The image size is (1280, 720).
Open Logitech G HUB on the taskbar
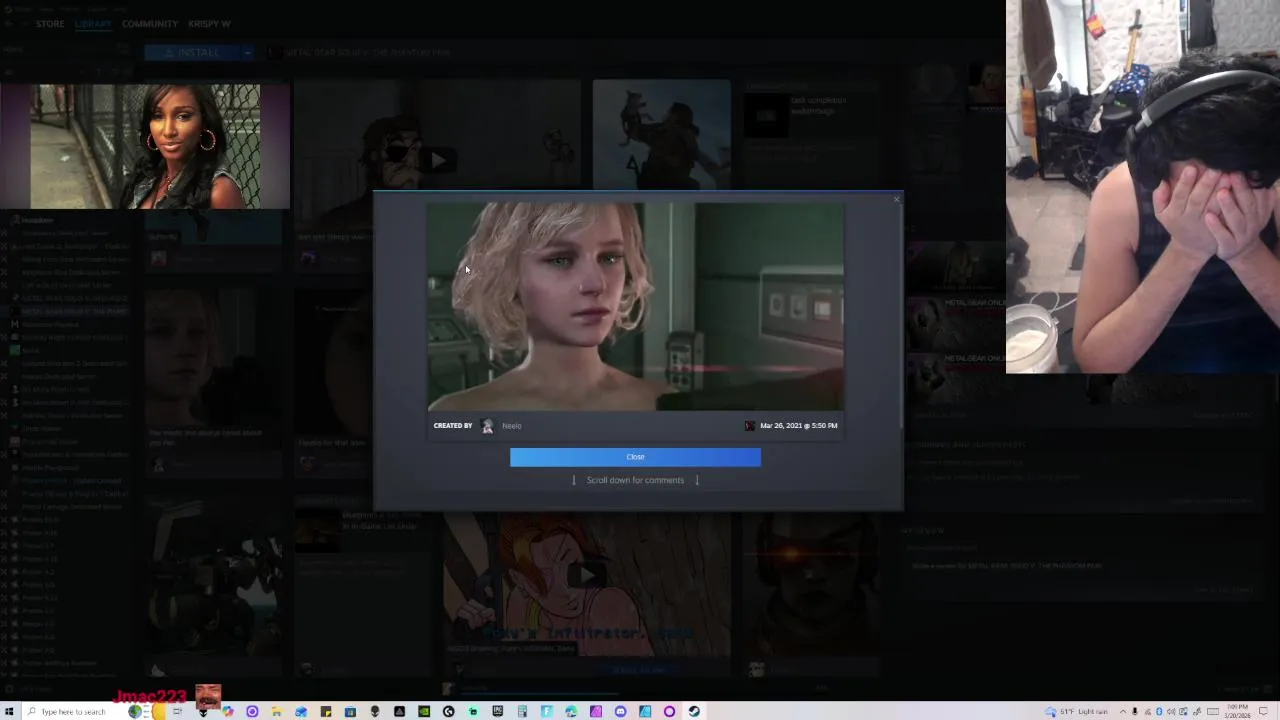click(448, 711)
